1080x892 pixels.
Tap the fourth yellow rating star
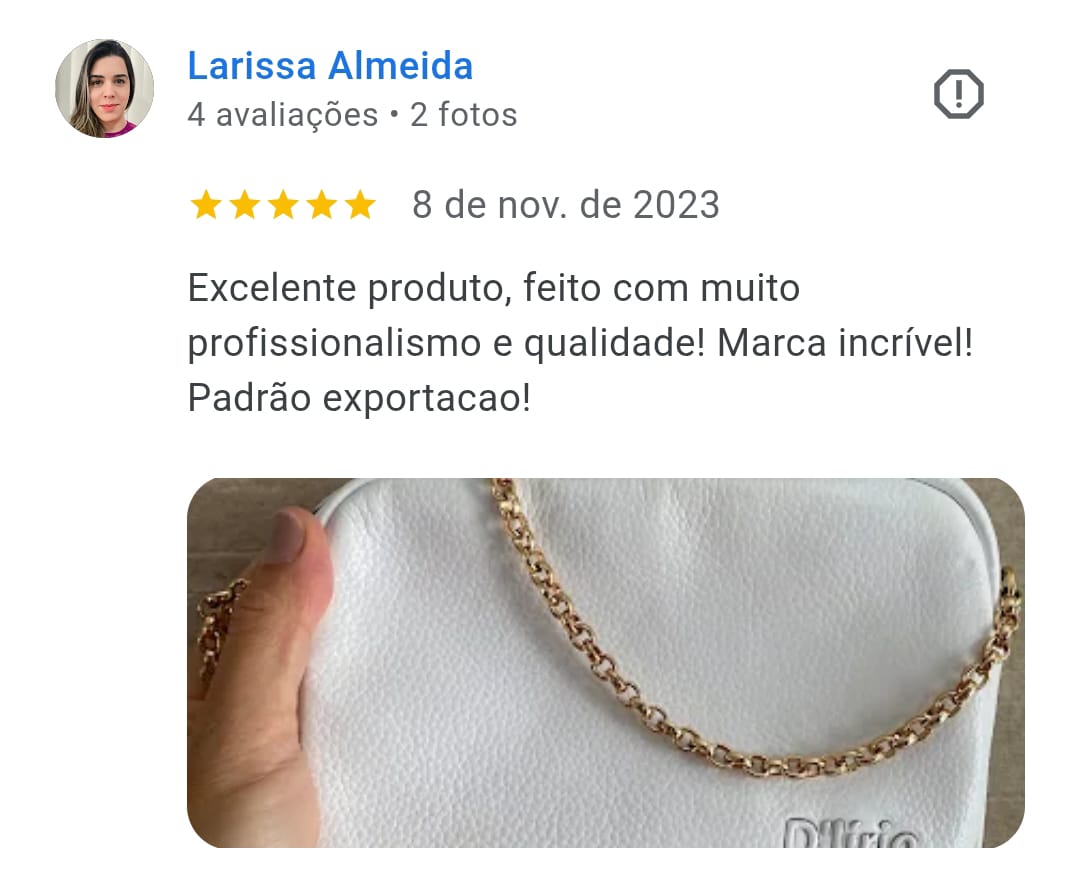pyautogui.click(x=322, y=205)
